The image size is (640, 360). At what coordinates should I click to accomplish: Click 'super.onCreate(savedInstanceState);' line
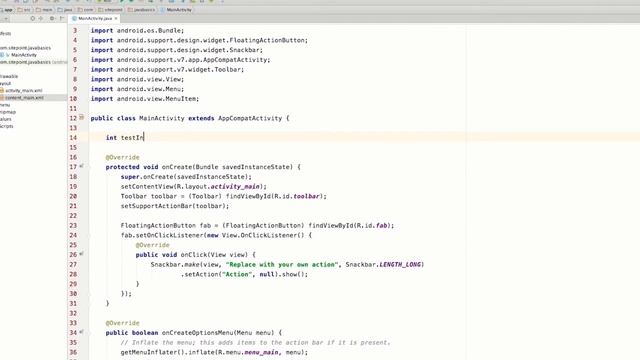point(186,177)
